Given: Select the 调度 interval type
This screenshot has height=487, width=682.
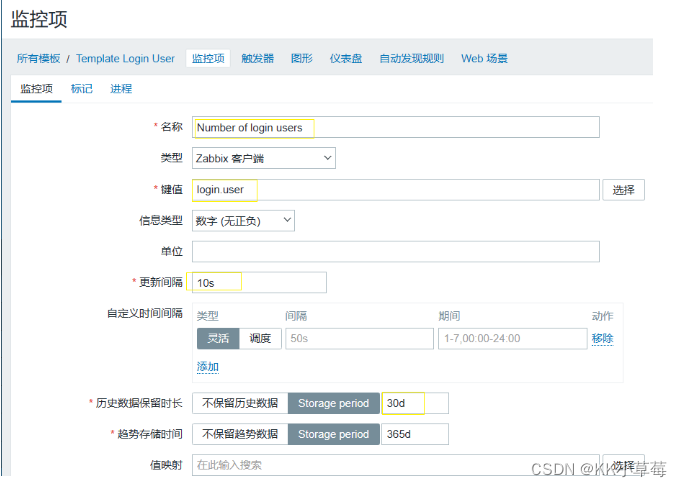Looking at the screenshot, I should click(x=260, y=338).
